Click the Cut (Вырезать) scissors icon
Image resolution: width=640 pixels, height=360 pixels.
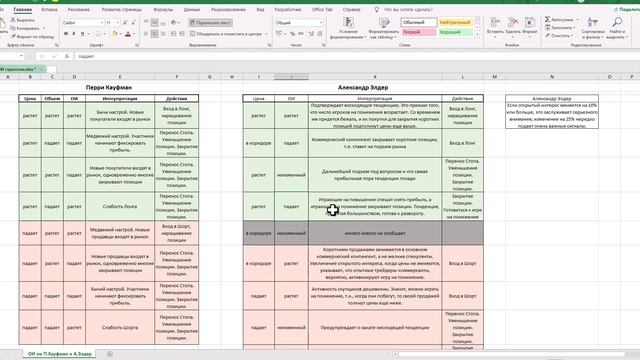(x=13, y=20)
